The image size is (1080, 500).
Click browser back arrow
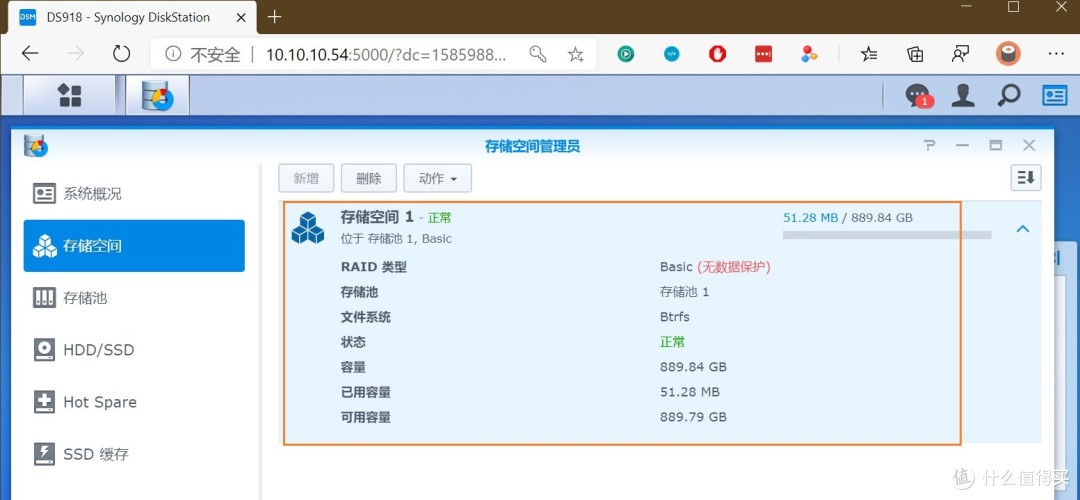(30, 54)
